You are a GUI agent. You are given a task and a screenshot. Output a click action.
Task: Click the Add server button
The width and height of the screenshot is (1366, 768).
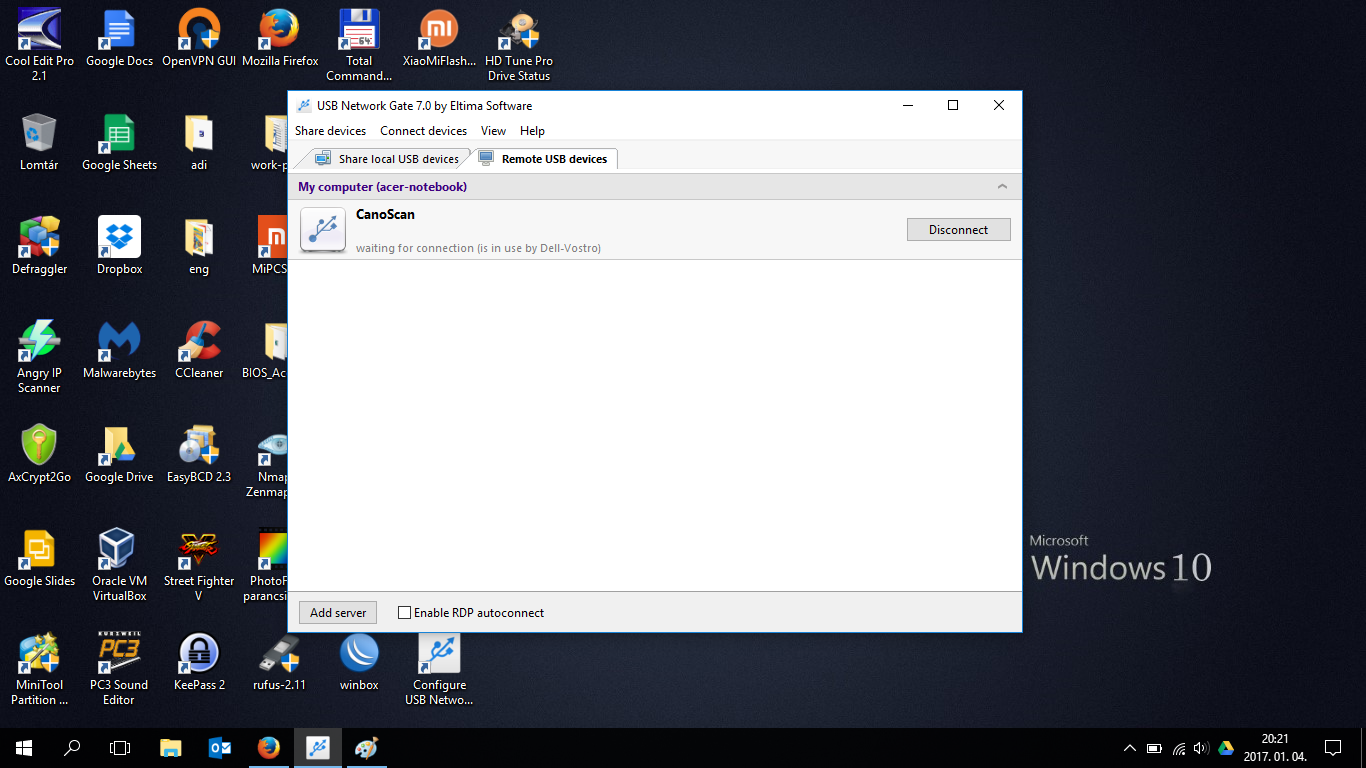338,613
